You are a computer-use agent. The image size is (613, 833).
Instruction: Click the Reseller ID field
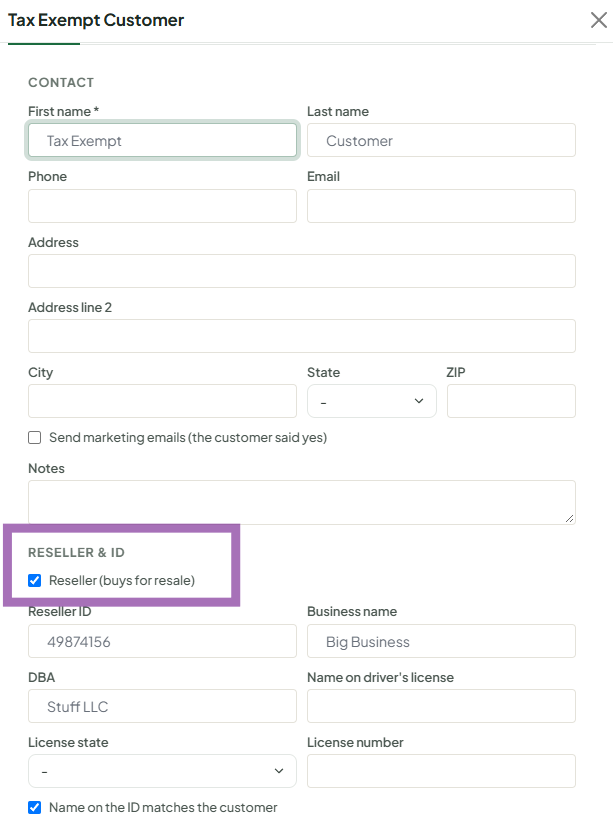point(163,641)
